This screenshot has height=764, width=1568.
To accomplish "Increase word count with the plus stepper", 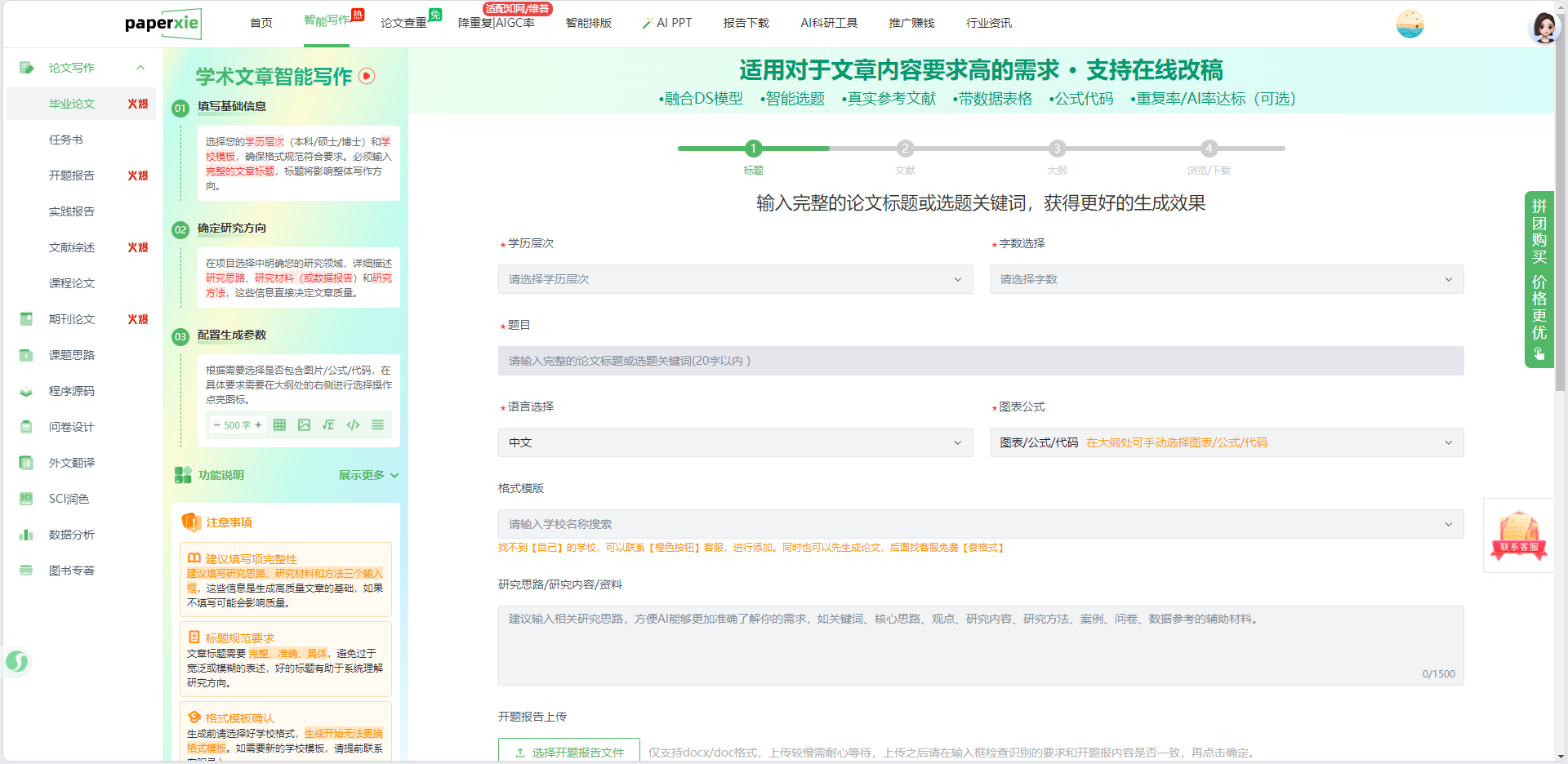I will (258, 425).
